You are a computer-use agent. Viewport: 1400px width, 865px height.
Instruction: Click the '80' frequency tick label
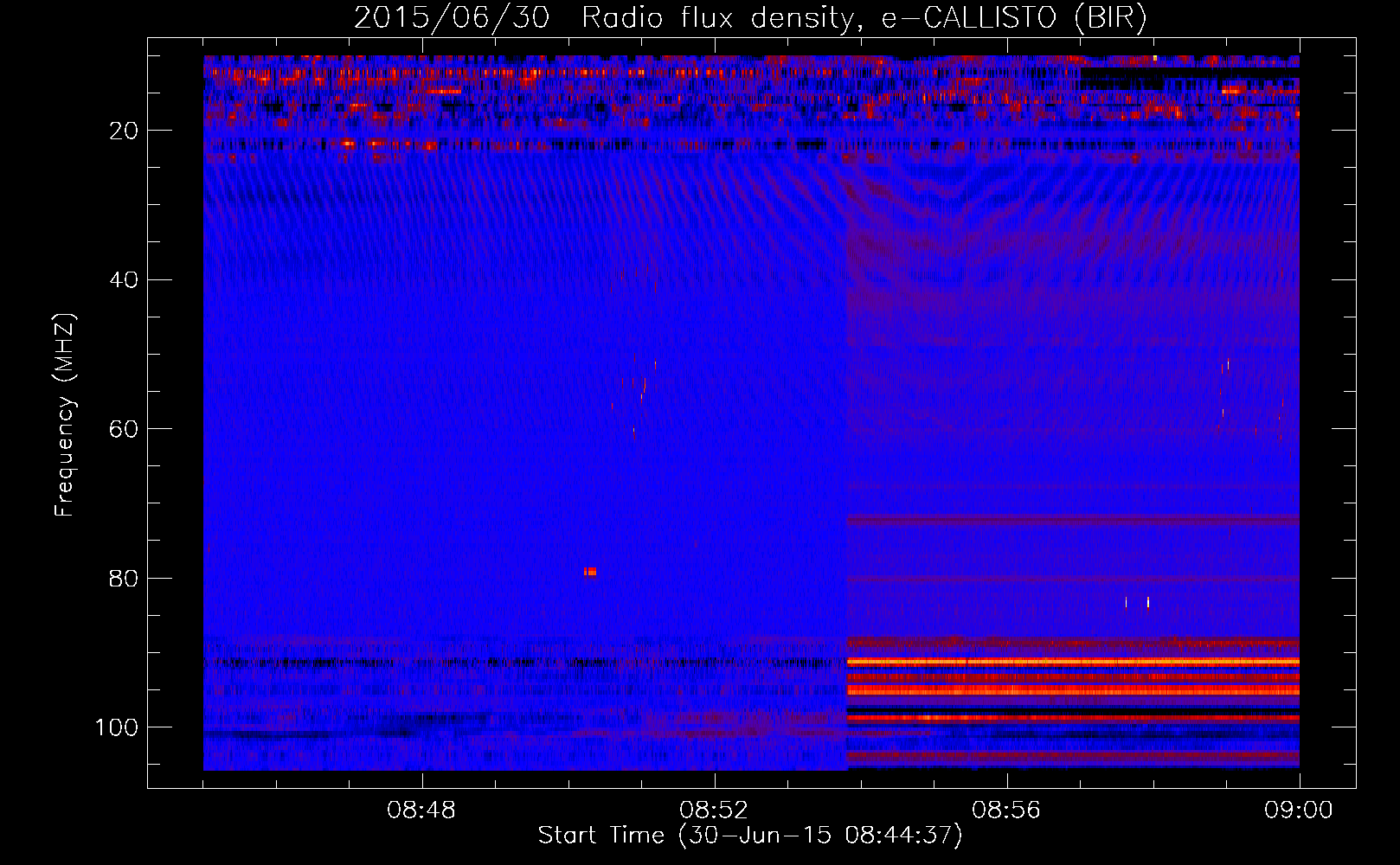coord(124,579)
